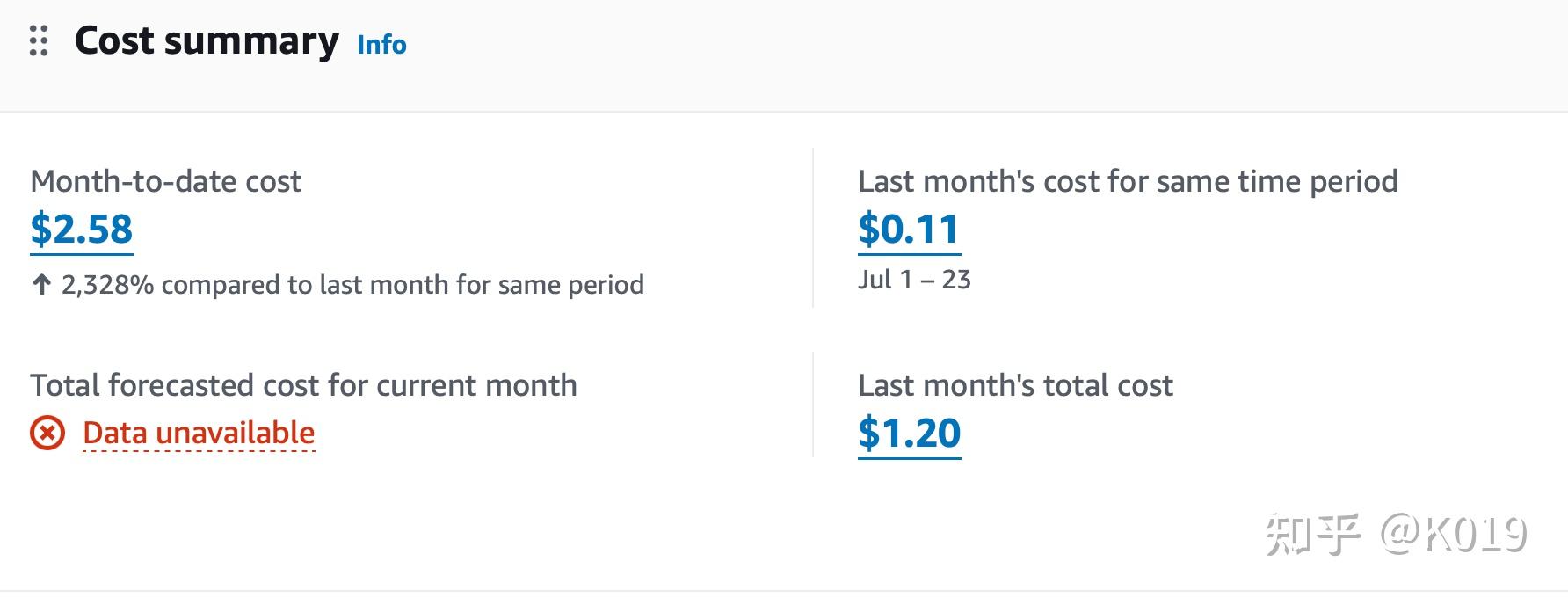
Task: Click the red circled X error icon
Action: [x=47, y=434]
